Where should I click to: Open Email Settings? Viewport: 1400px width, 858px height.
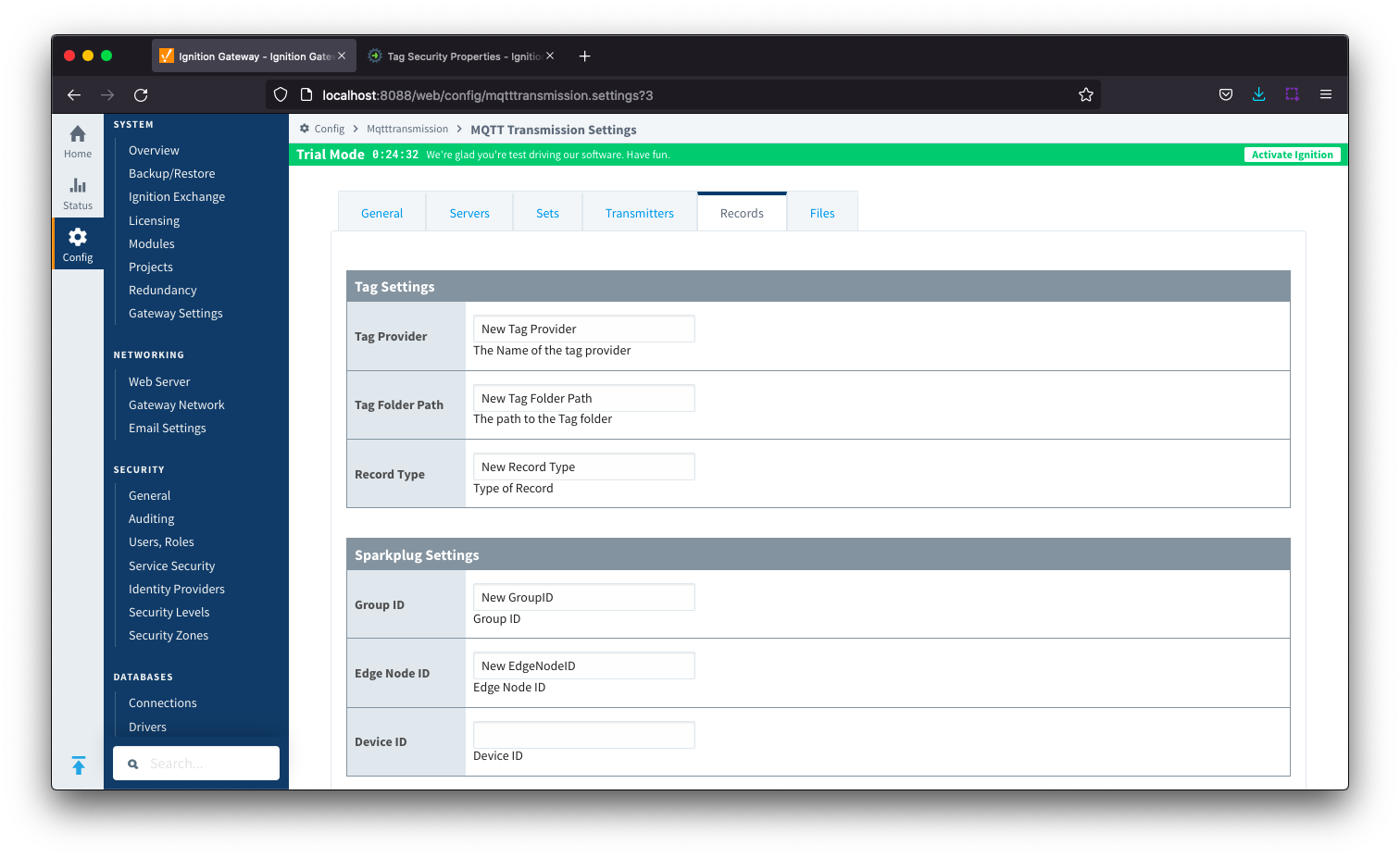pyautogui.click(x=168, y=429)
